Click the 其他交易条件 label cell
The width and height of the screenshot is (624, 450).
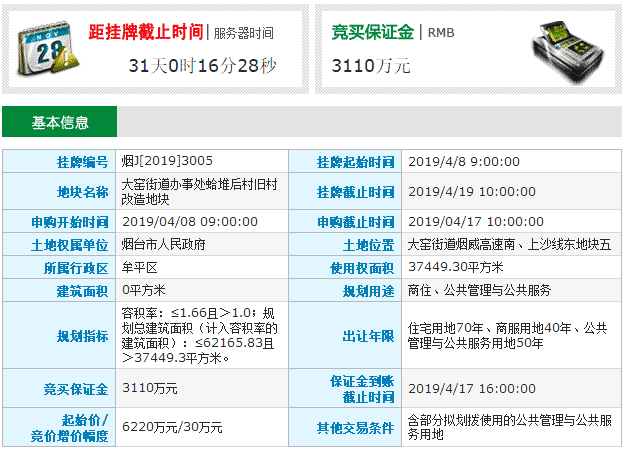(345, 427)
